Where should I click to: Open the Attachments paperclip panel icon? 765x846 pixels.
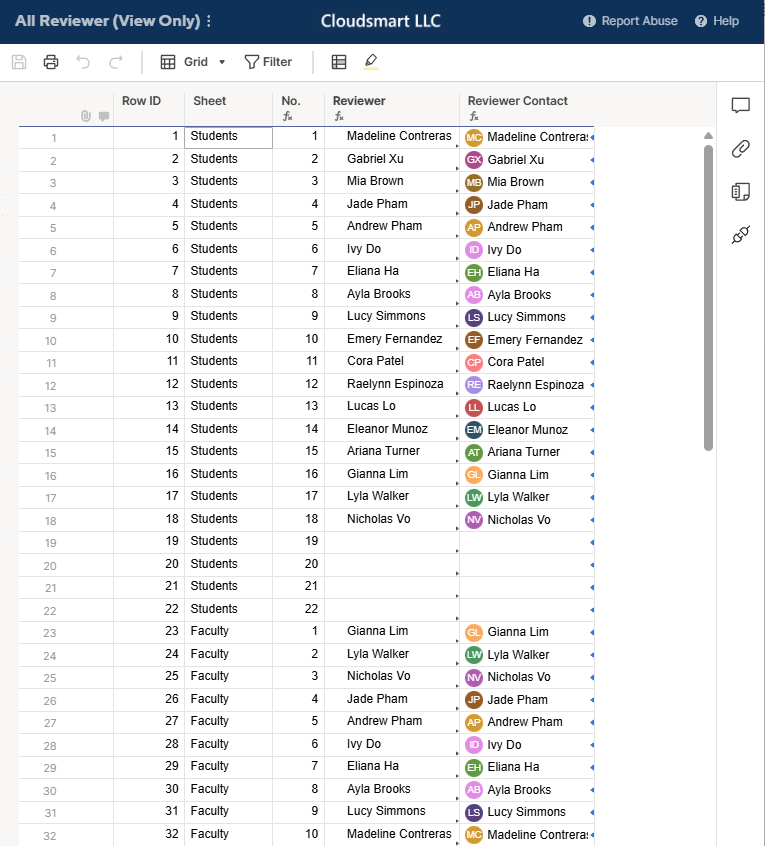pyautogui.click(x=741, y=148)
